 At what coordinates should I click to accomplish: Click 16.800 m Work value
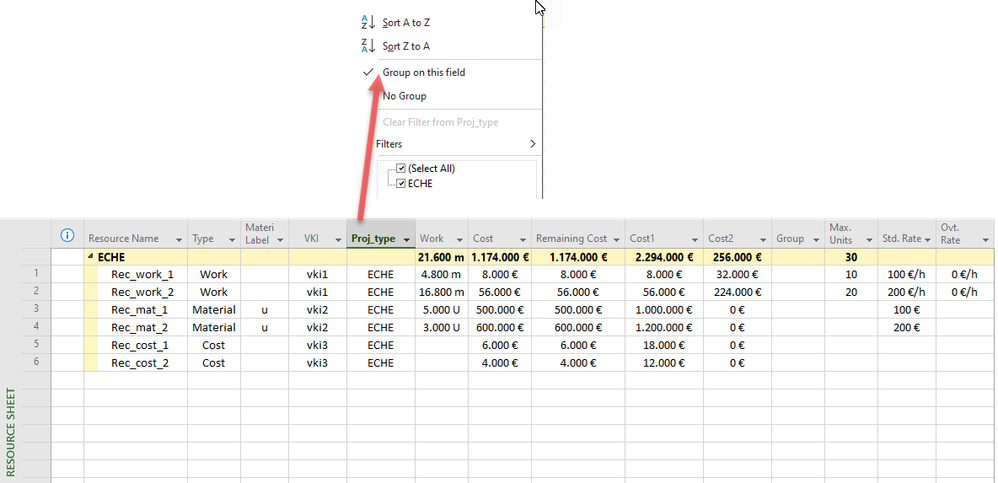tap(442, 292)
